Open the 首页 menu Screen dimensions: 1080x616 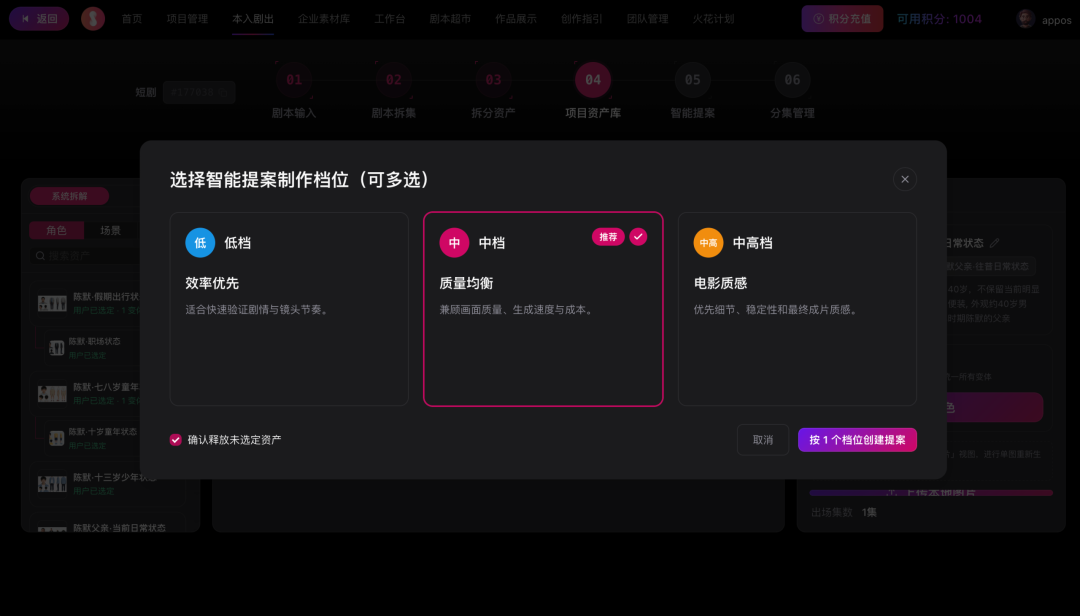coord(132,19)
